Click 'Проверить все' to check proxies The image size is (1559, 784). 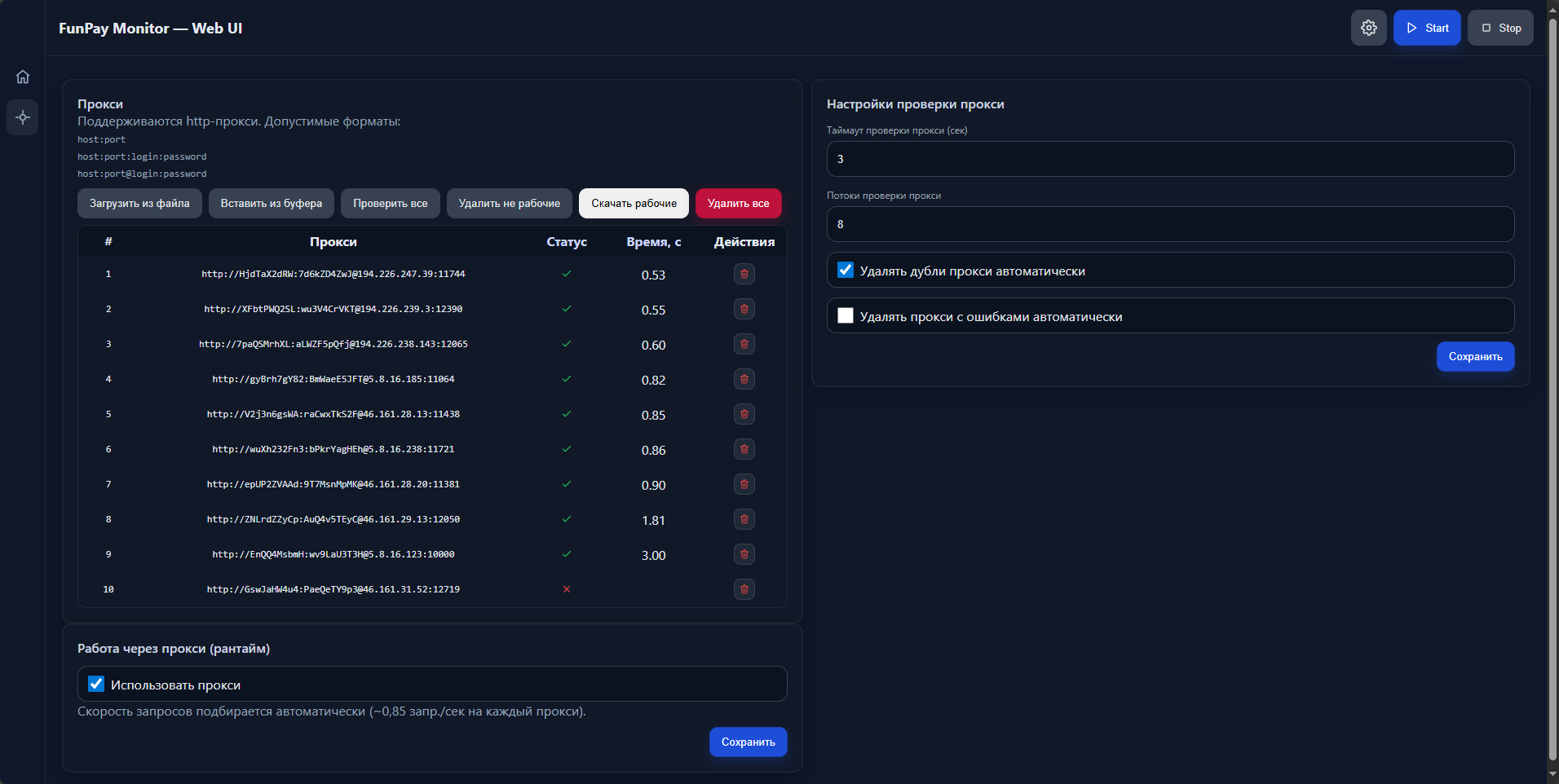point(390,204)
